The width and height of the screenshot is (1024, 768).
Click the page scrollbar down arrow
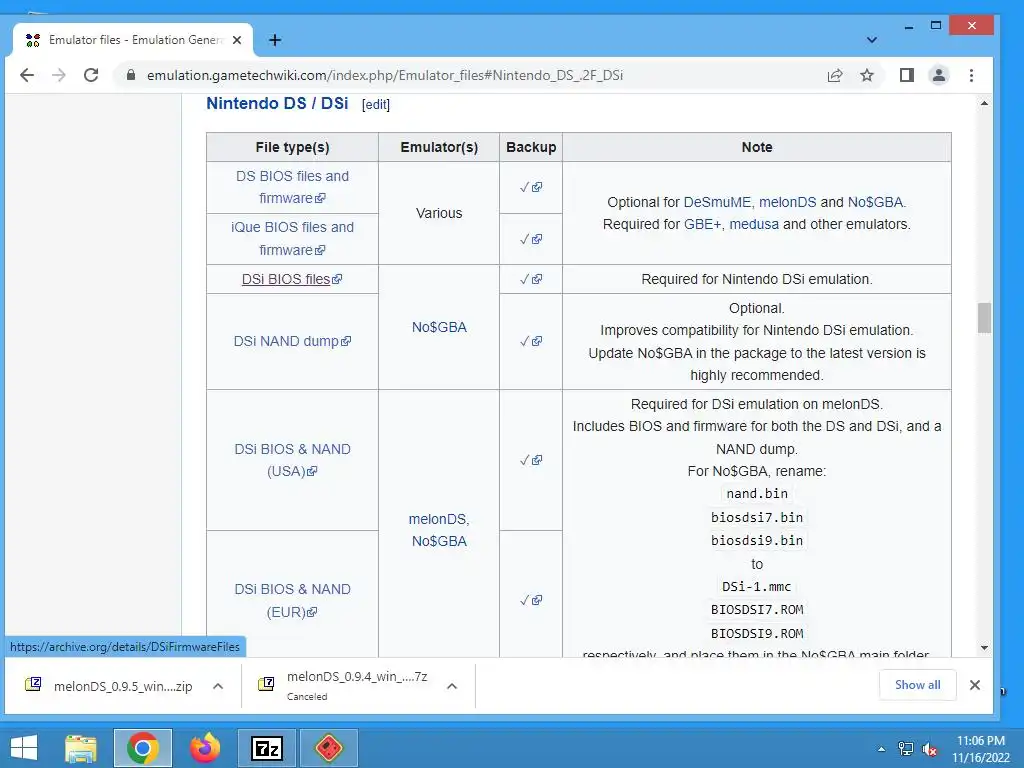click(984, 648)
